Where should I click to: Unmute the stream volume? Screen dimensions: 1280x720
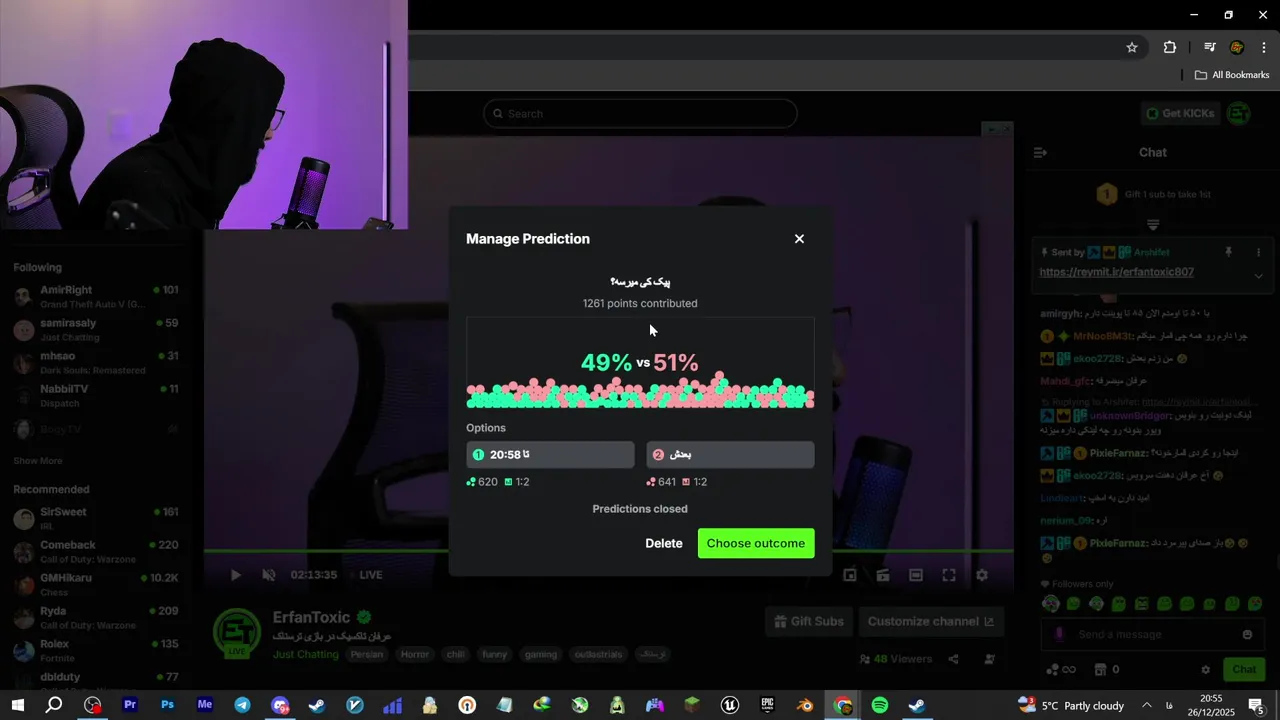coord(269,575)
